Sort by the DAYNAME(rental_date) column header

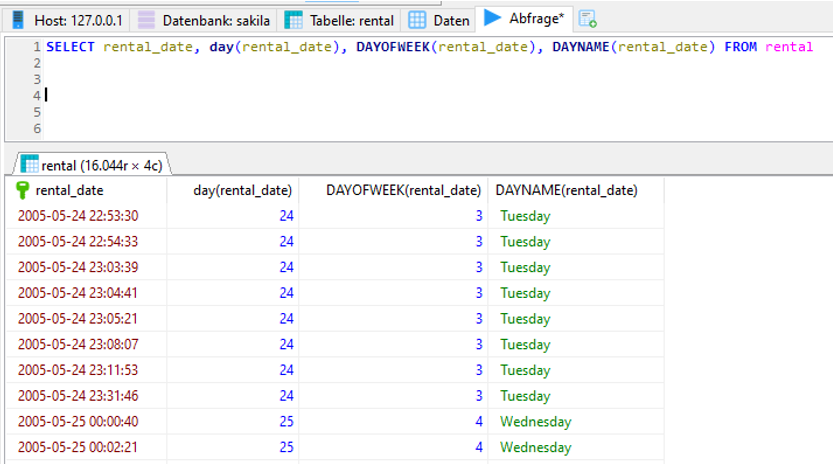tap(566, 190)
